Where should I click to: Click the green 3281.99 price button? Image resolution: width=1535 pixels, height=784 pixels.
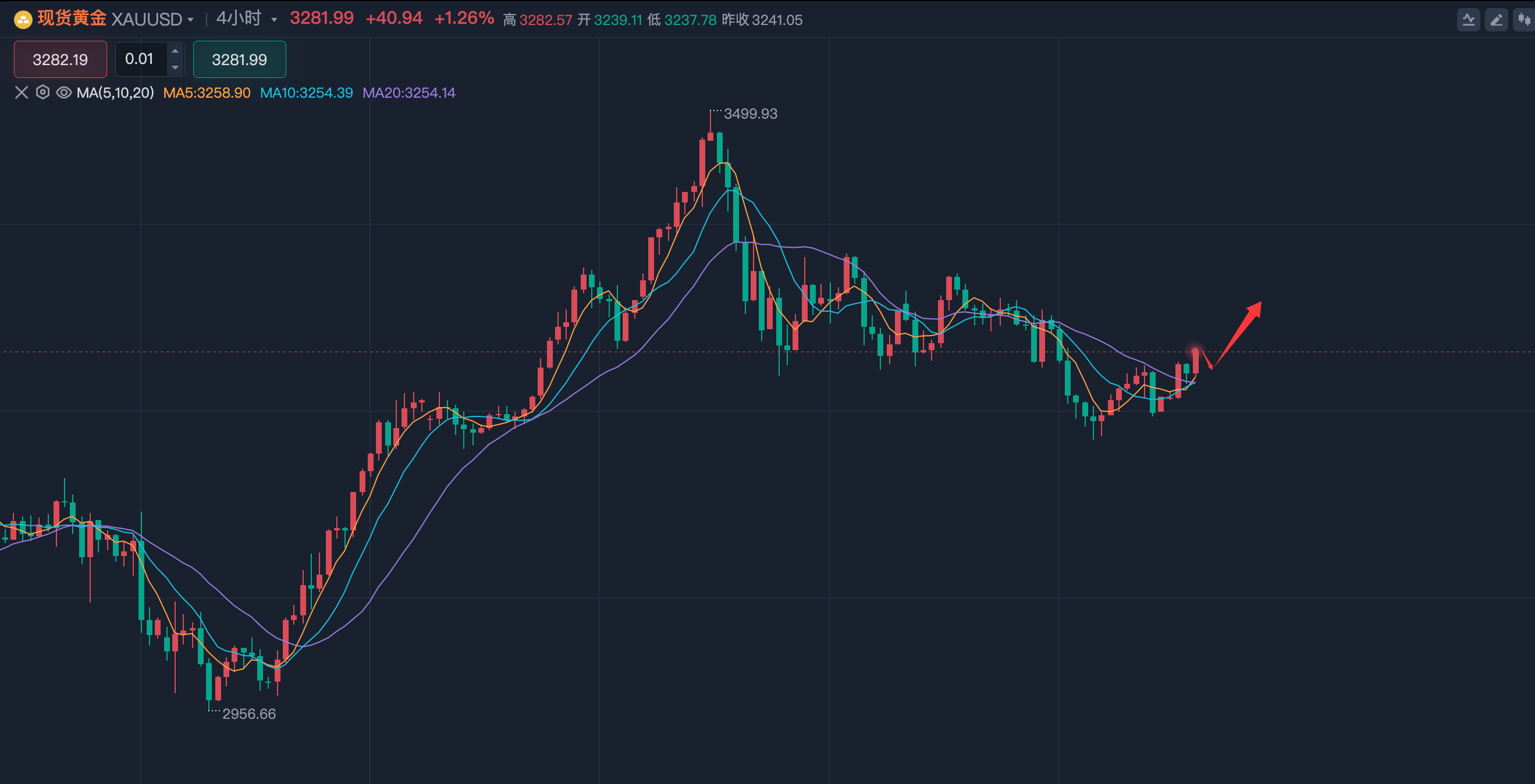(x=239, y=59)
